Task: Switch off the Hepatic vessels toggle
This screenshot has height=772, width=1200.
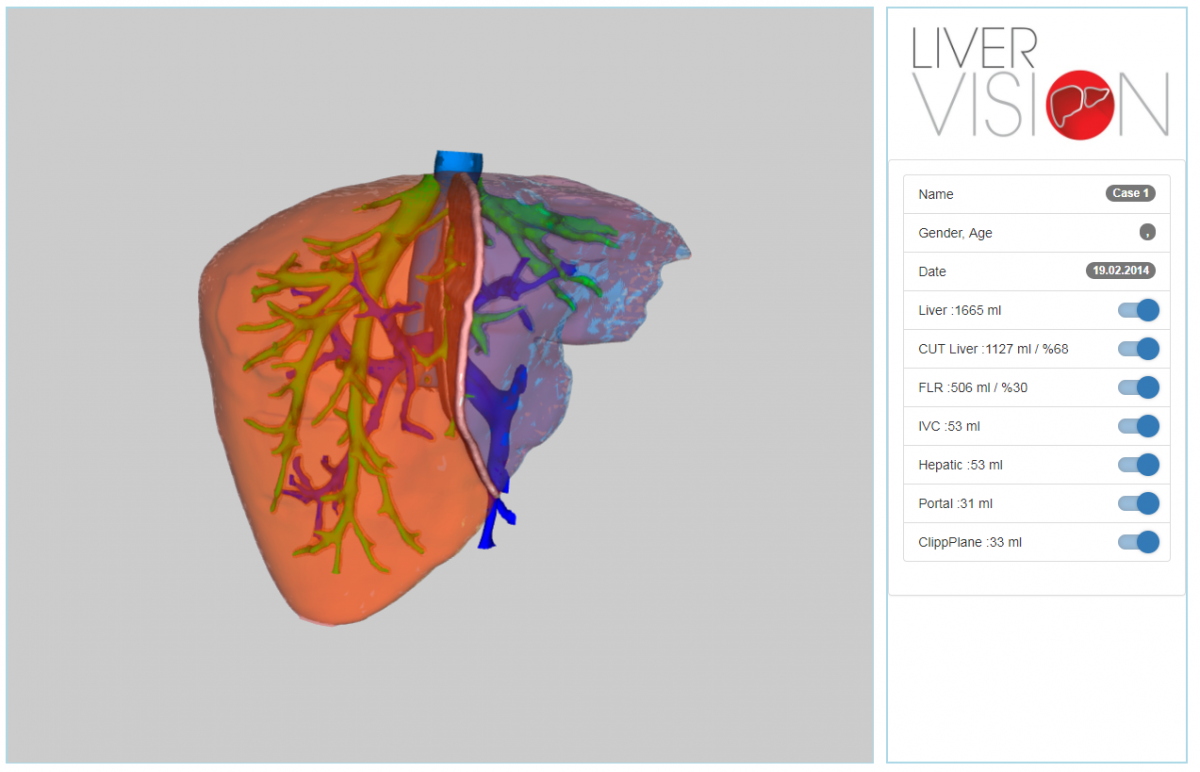Action: click(1139, 465)
